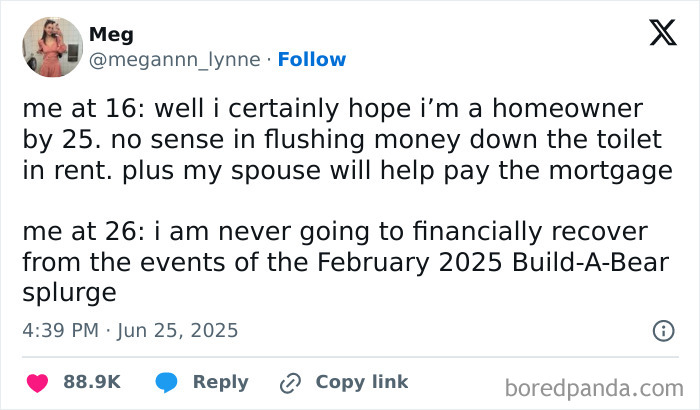This screenshot has height=410, width=700.
Task: Choose the Copy link text label
Action: 362,382
